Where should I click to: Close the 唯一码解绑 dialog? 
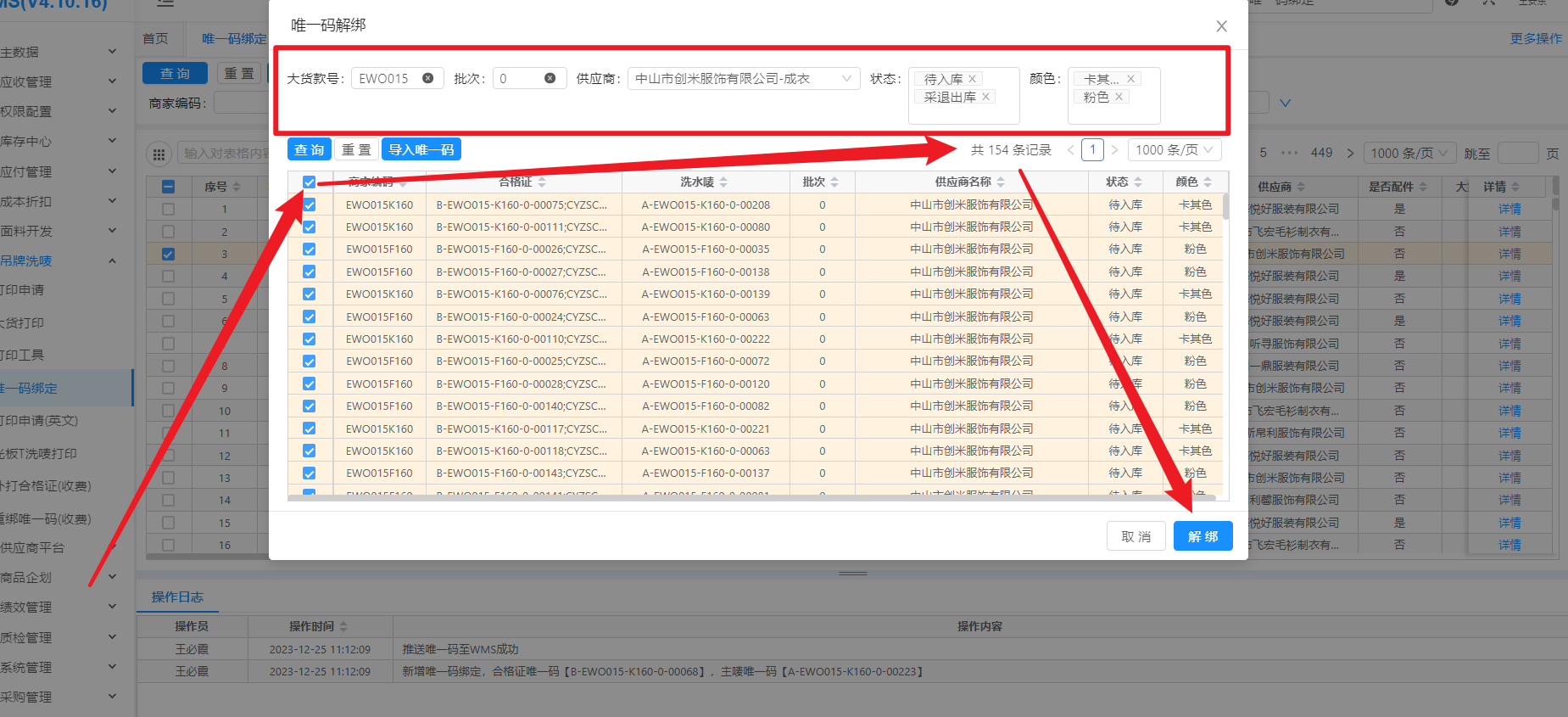(x=1221, y=26)
